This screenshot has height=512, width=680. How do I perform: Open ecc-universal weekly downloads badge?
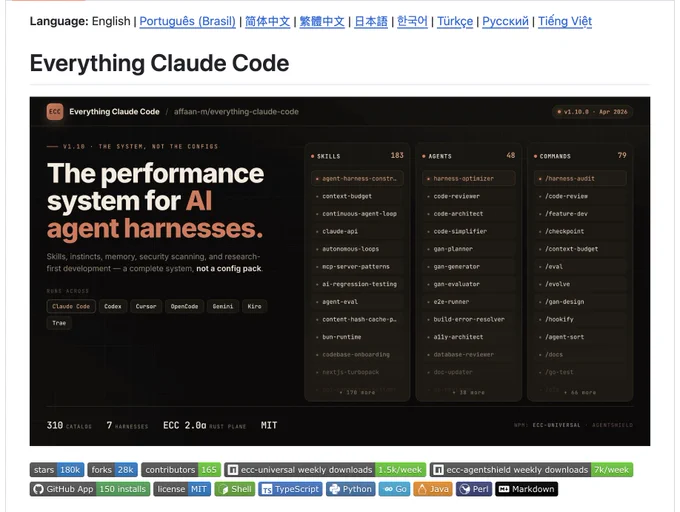325,470
